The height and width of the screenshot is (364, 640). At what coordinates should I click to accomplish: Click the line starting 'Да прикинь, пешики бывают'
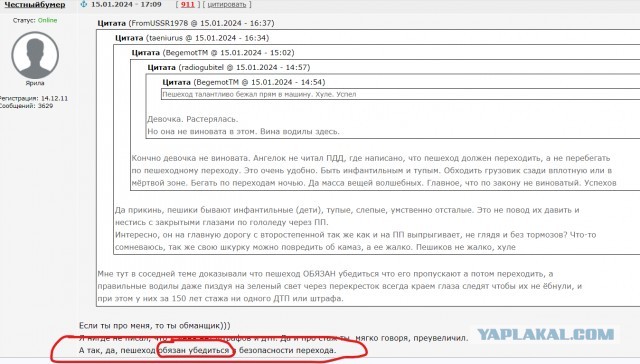(347, 210)
